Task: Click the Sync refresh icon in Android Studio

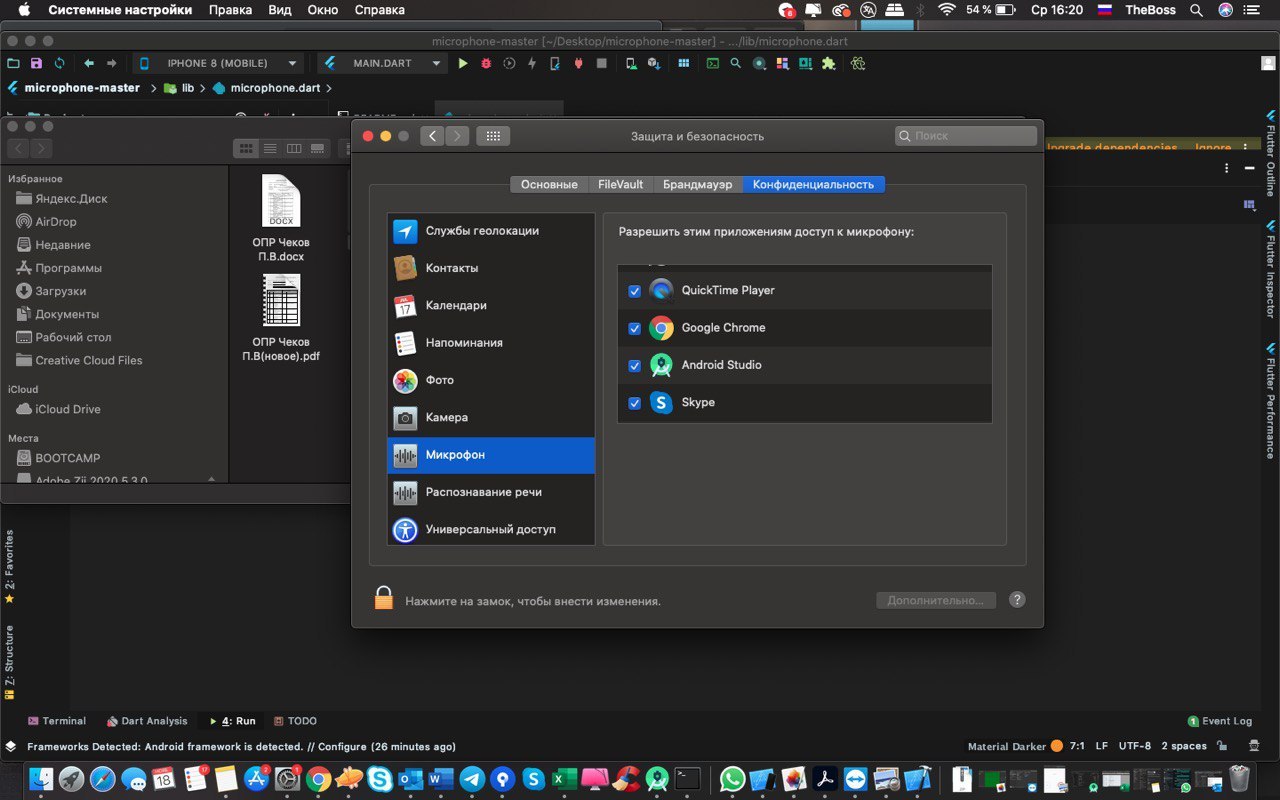Action: [x=59, y=63]
